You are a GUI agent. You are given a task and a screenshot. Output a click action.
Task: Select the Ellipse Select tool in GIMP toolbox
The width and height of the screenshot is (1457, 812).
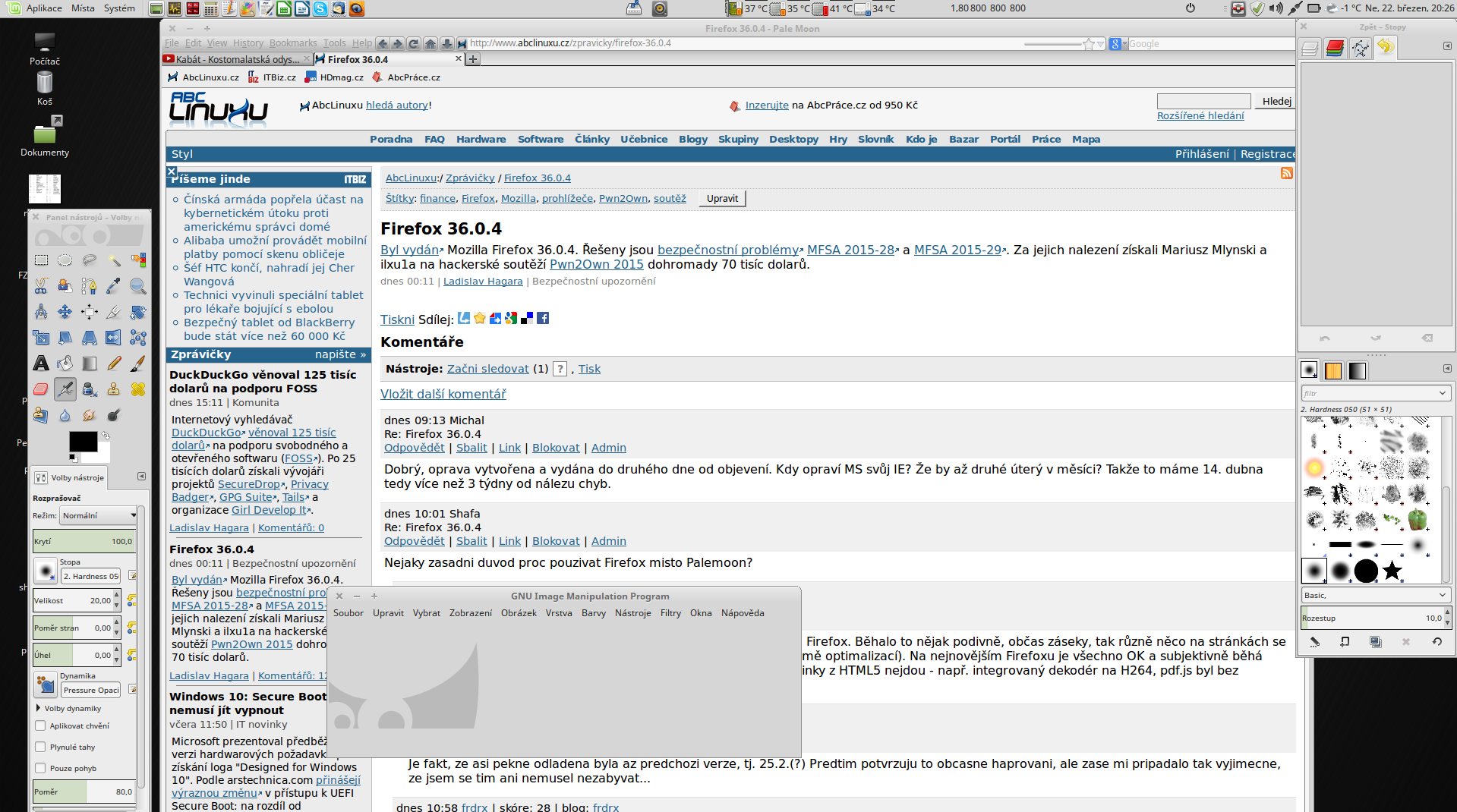[65, 260]
